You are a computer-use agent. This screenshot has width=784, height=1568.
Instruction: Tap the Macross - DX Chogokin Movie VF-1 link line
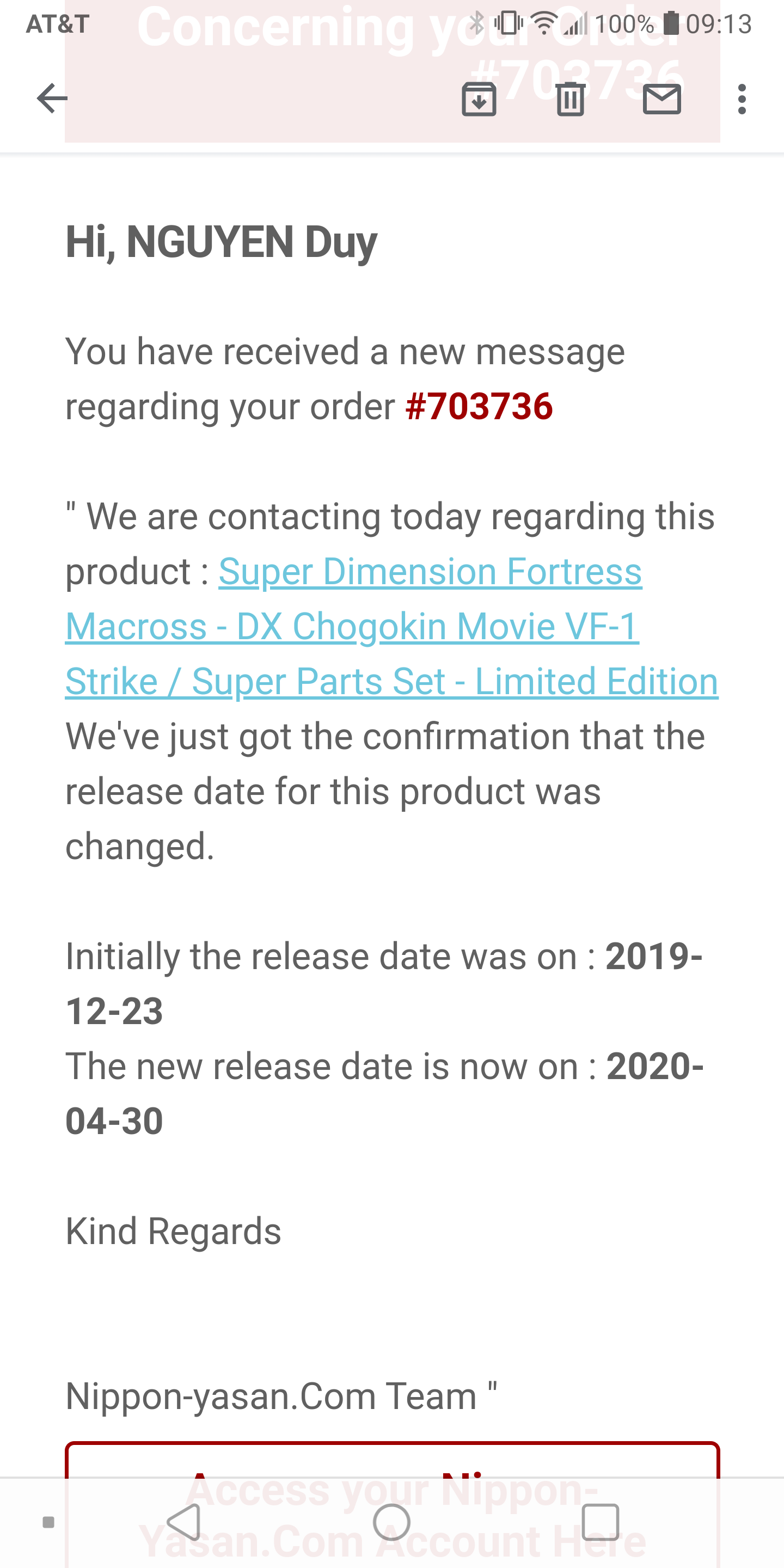(x=352, y=626)
